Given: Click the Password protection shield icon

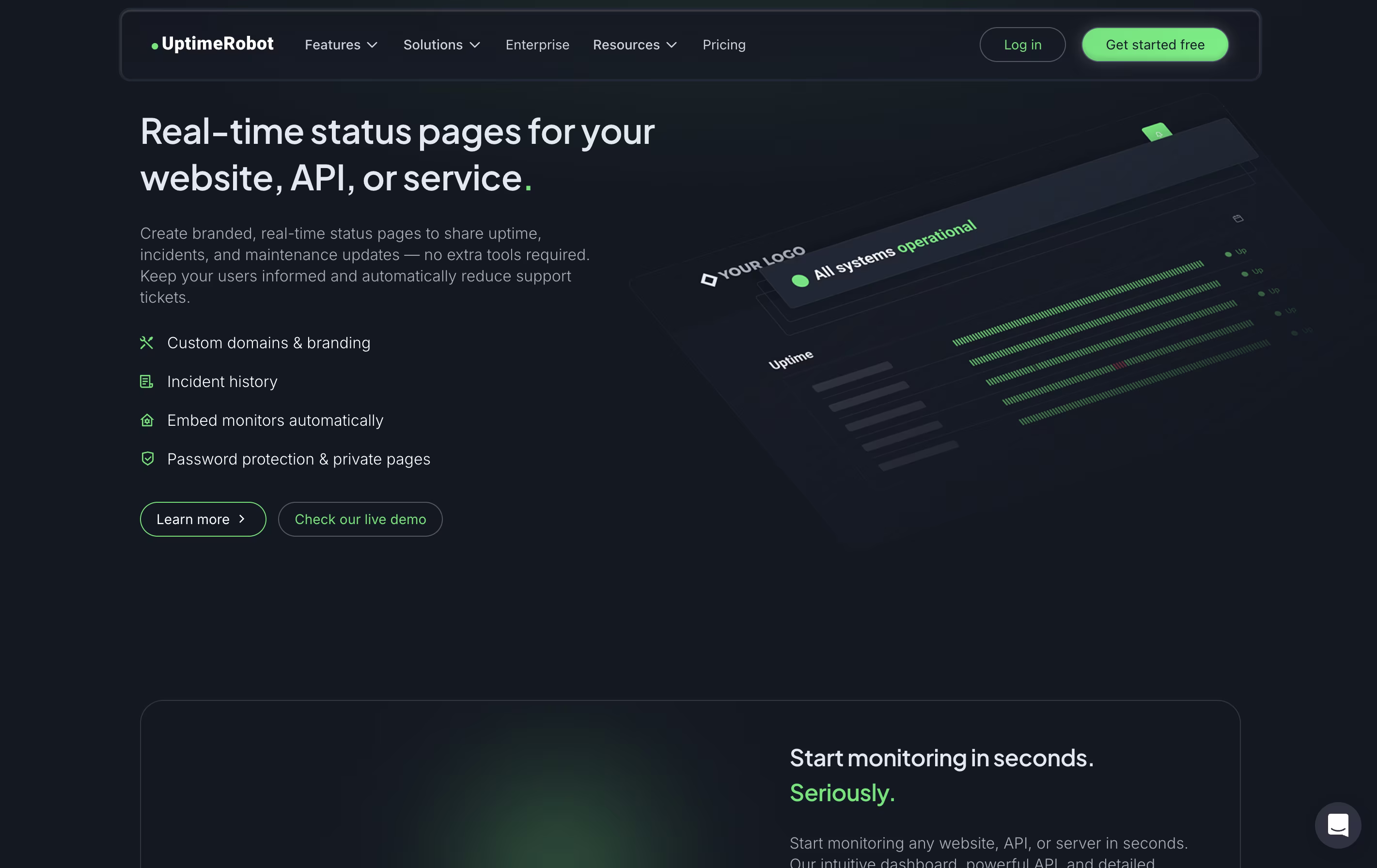Looking at the screenshot, I should pos(147,459).
